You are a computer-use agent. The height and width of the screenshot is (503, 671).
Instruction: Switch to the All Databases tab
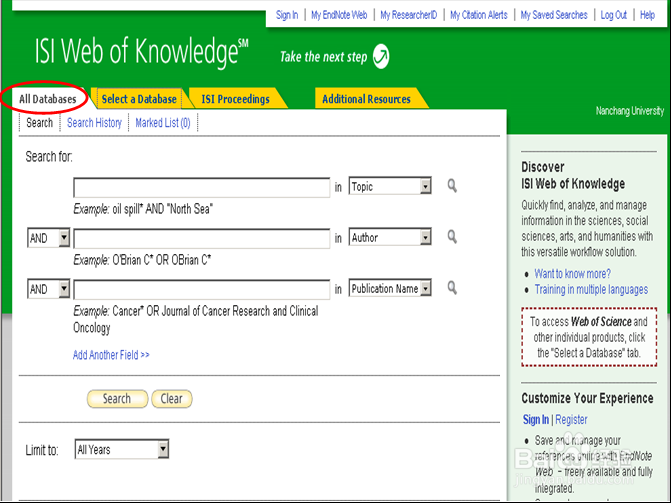(x=48, y=99)
